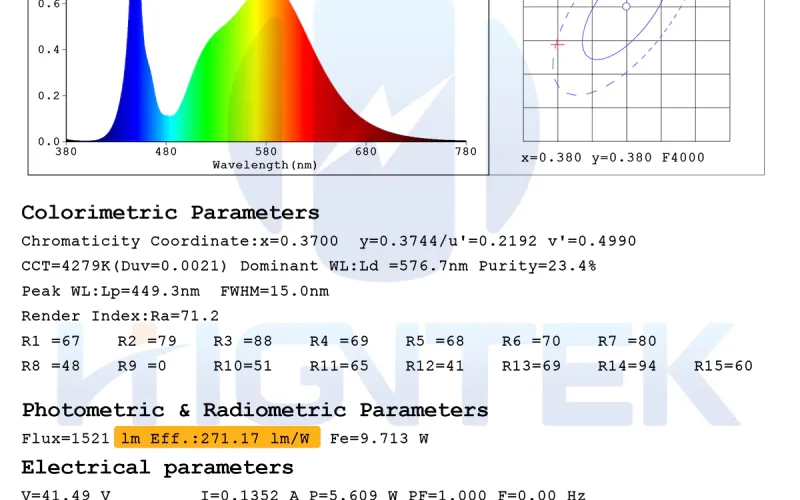
Task: Click the PF=1.000 reading
Action: tap(447, 494)
